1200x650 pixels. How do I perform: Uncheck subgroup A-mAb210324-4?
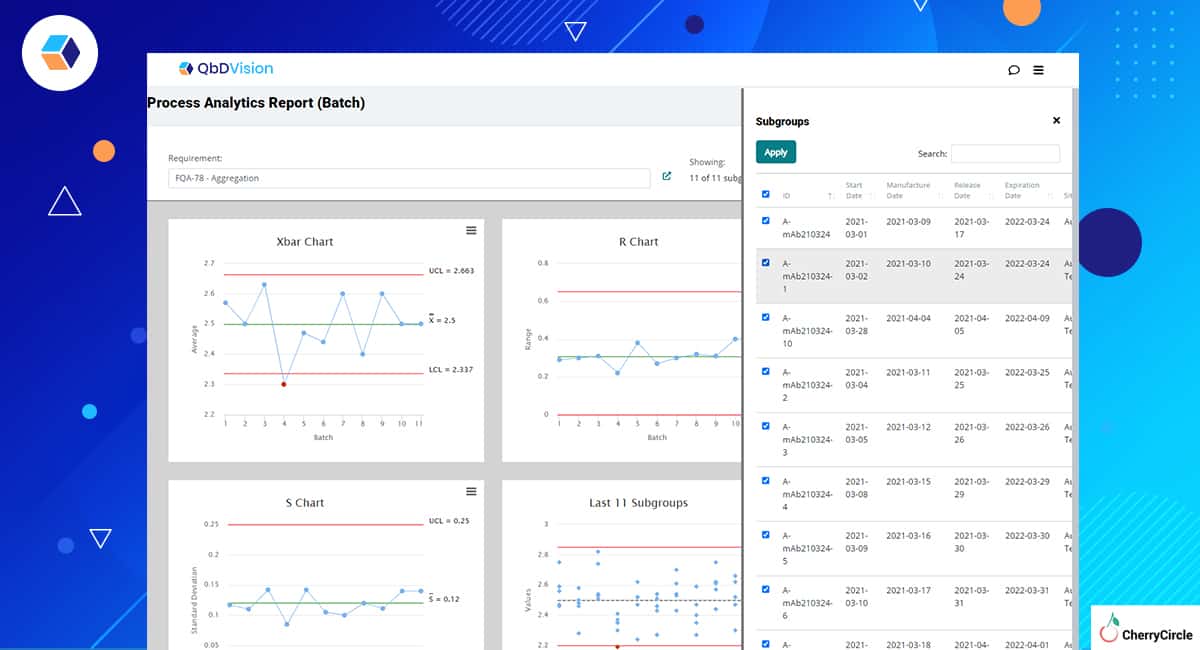(766, 480)
